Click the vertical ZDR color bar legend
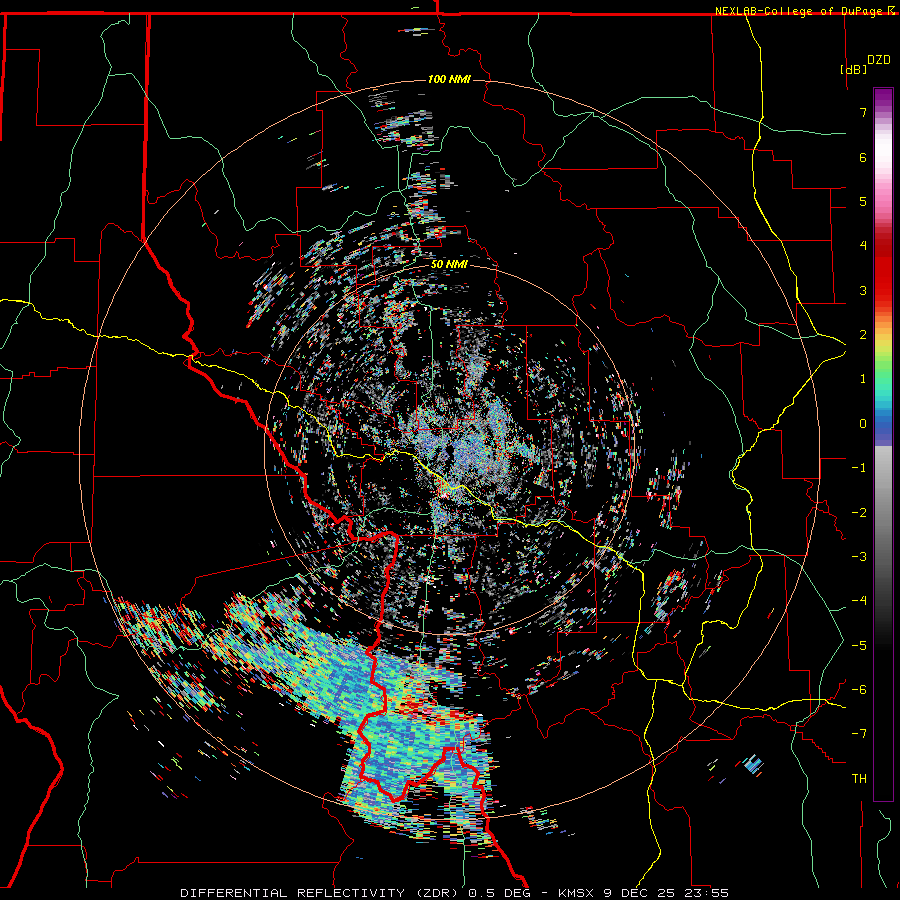The width and height of the screenshot is (900, 900). (x=883, y=444)
